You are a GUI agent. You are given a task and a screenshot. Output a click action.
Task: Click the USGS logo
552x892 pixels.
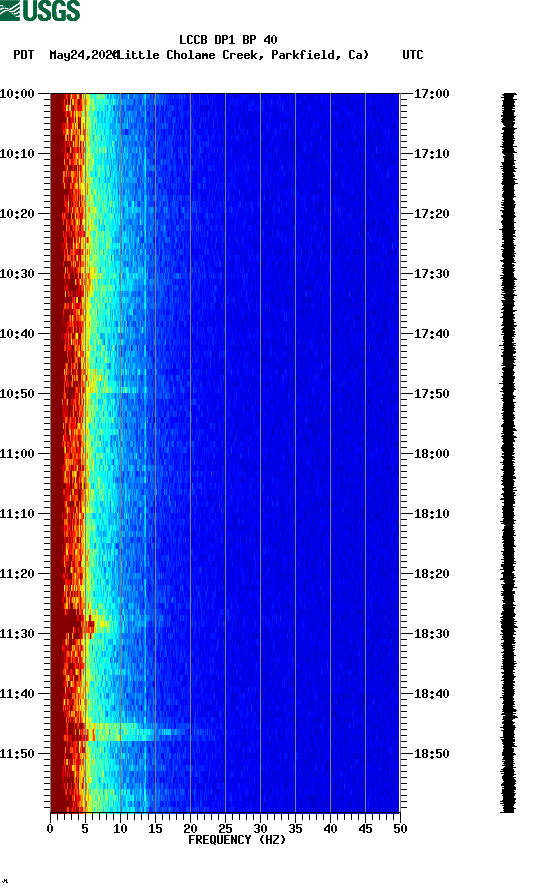coord(40,11)
